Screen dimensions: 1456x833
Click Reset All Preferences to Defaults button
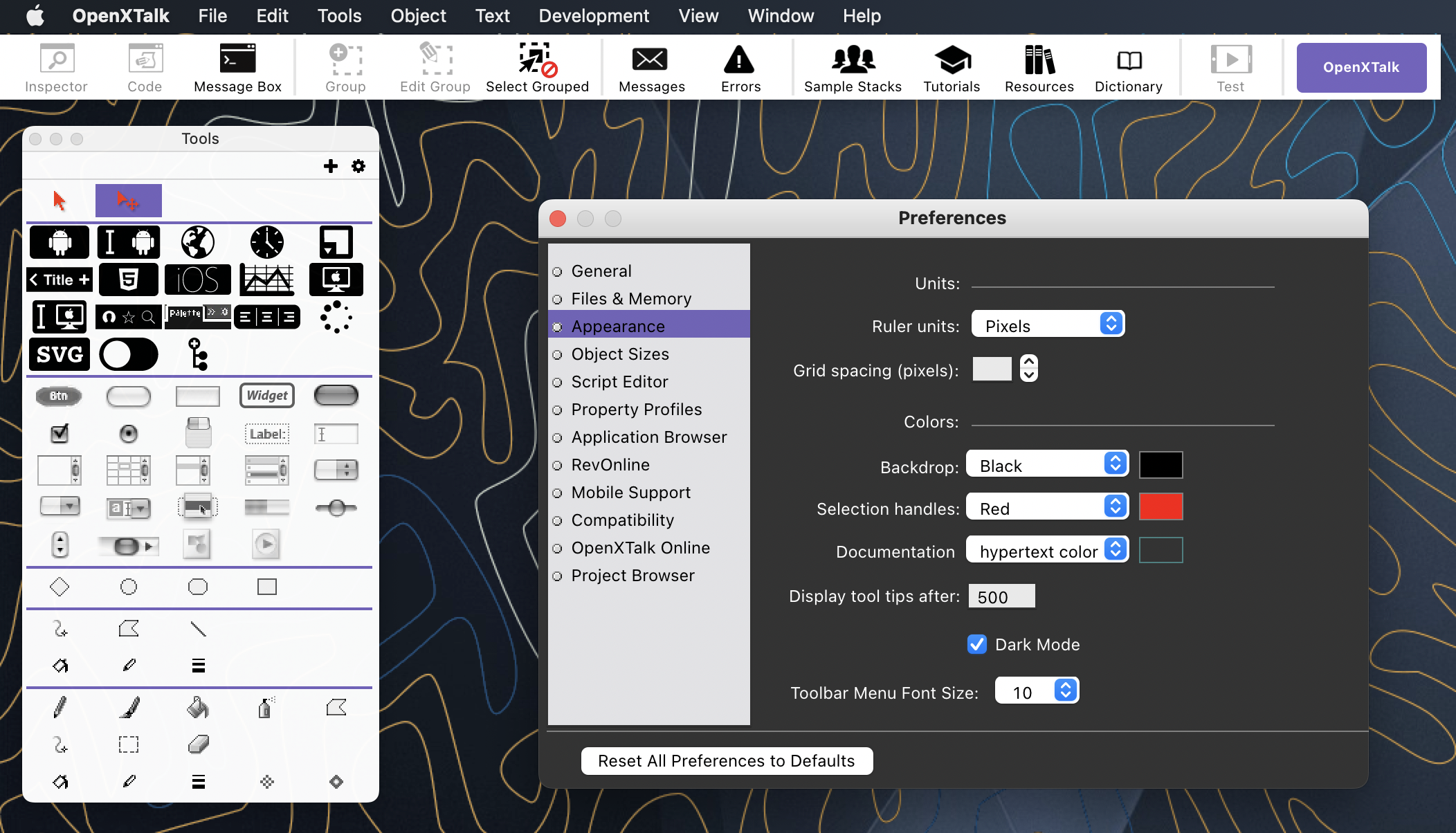[x=726, y=761]
